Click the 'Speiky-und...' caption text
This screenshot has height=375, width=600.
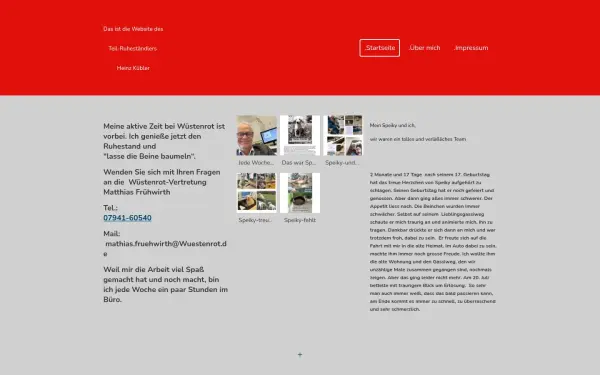(x=342, y=163)
